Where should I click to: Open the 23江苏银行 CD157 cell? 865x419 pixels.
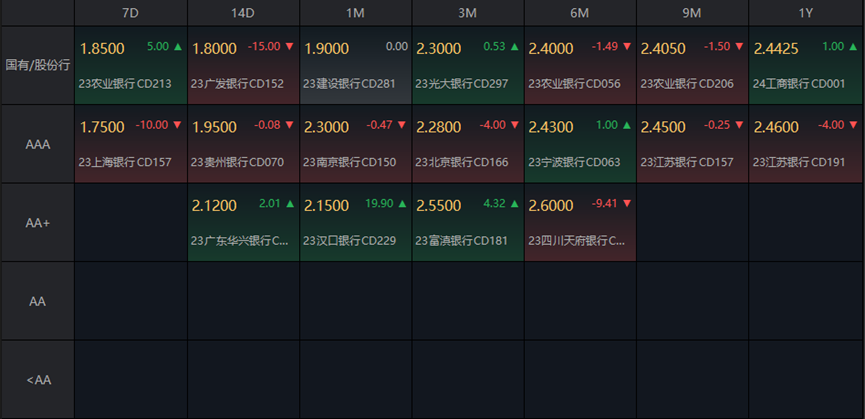coord(692,144)
